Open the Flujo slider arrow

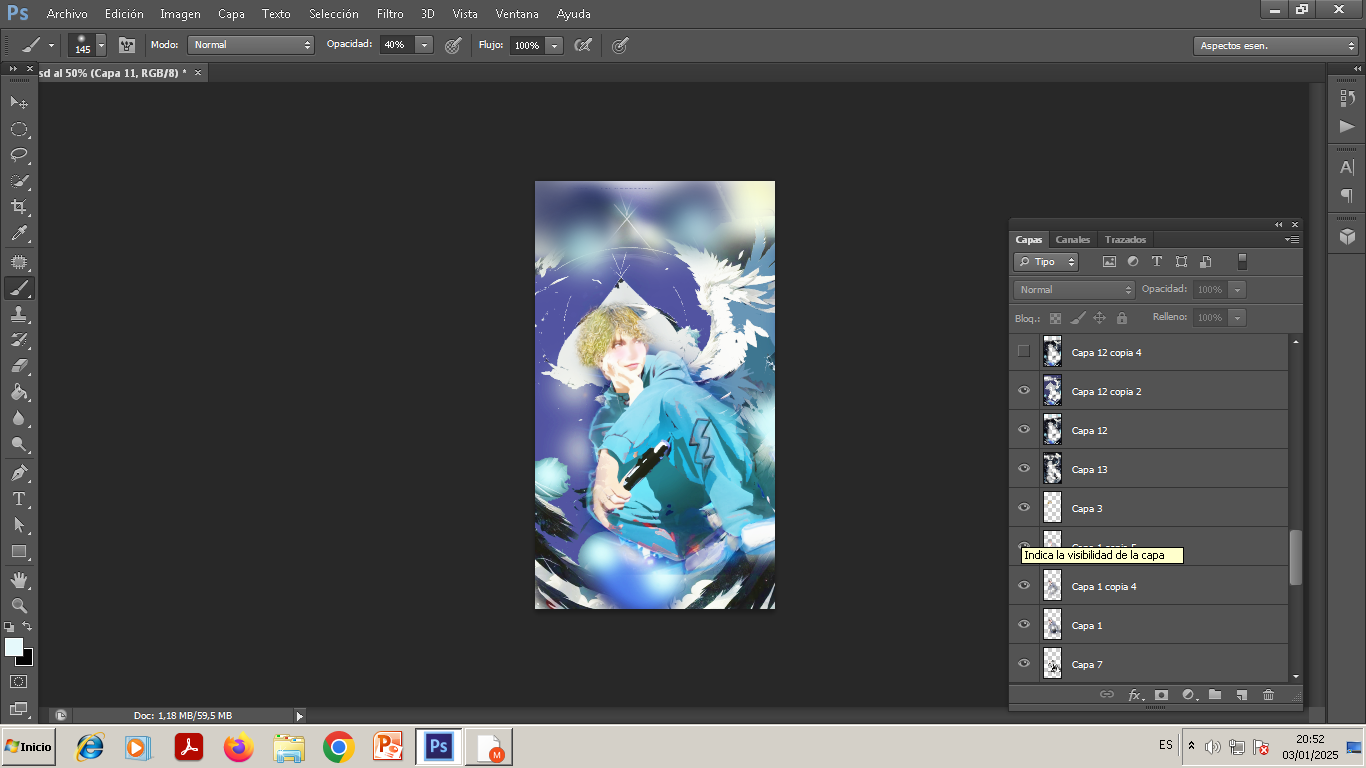tap(554, 45)
